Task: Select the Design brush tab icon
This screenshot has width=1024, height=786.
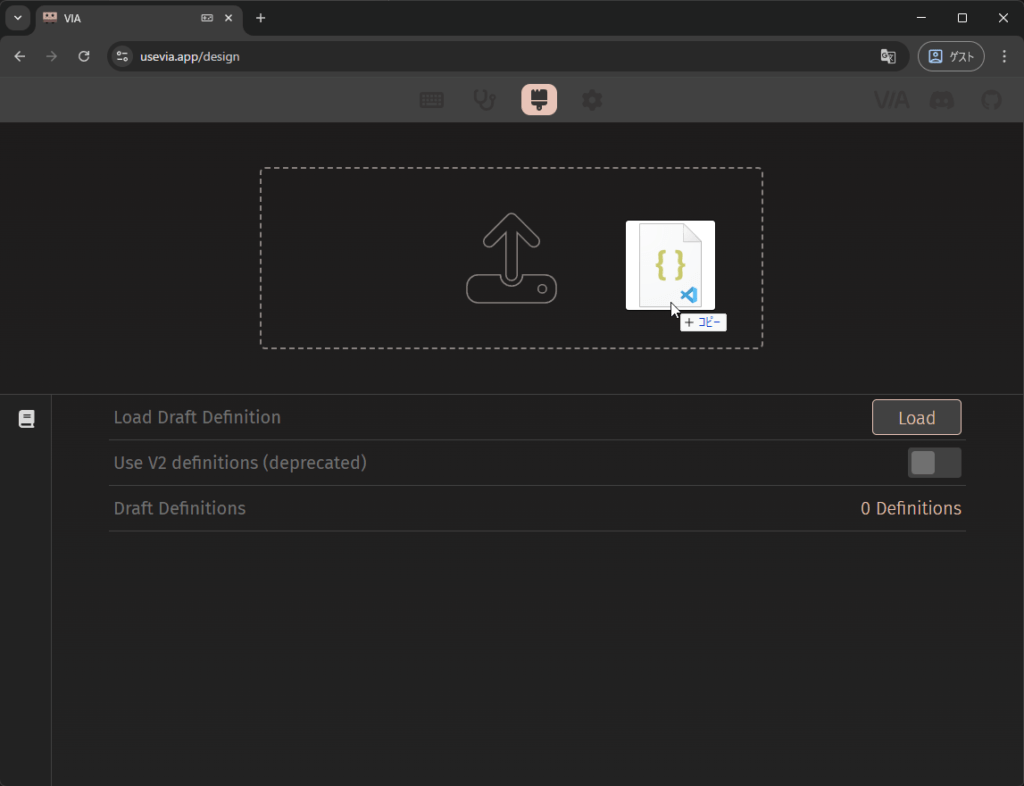Action: pos(539,99)
